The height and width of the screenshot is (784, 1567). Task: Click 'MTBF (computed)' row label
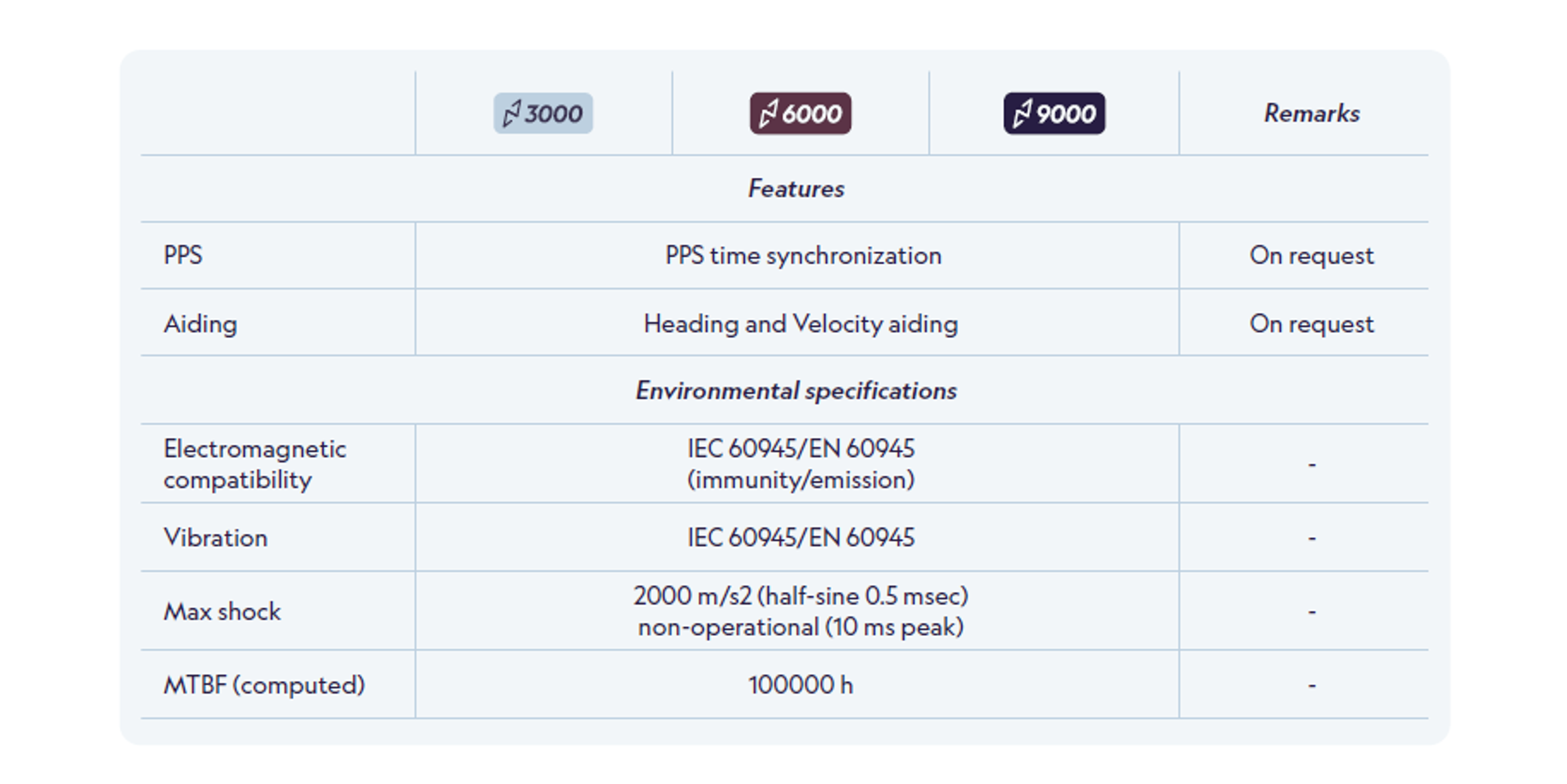[x=264, y=685]
